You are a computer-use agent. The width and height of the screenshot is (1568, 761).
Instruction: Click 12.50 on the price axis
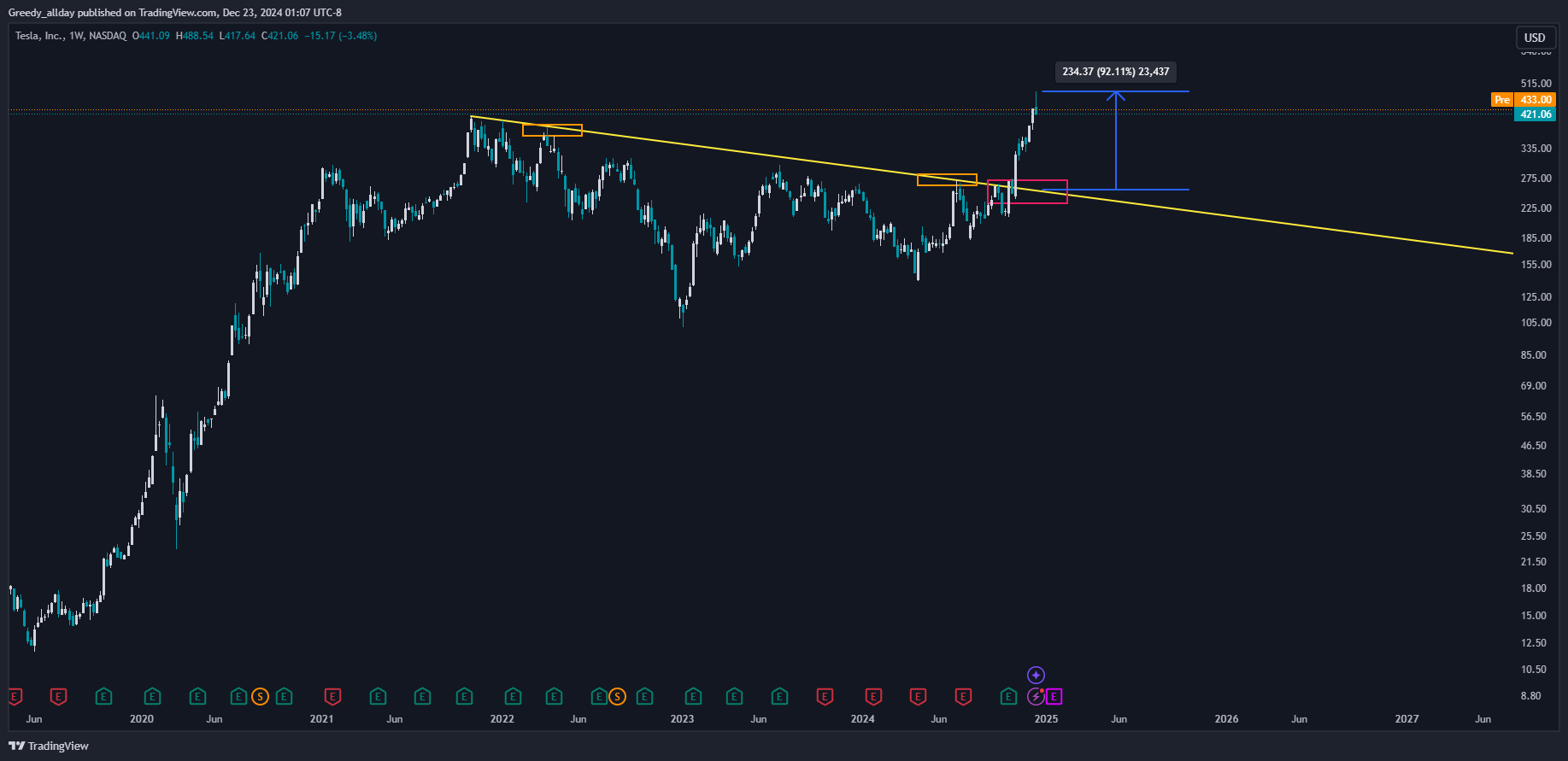point(1533,643)
